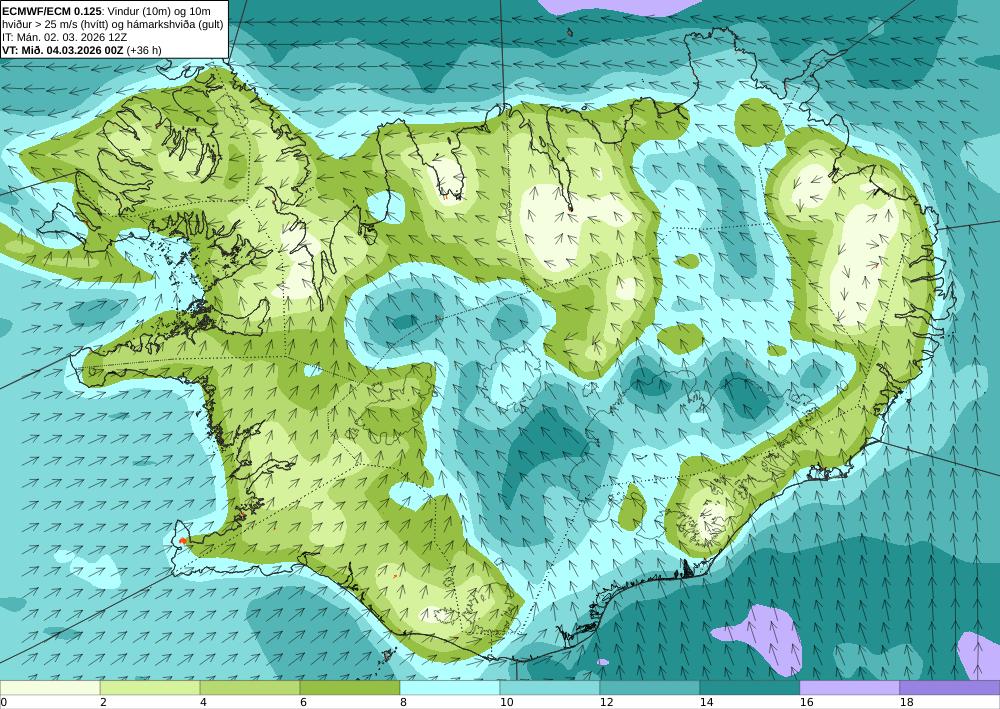Click the legend scale label '16'
Screen dimensions: 1000x709
pos(806,702)
